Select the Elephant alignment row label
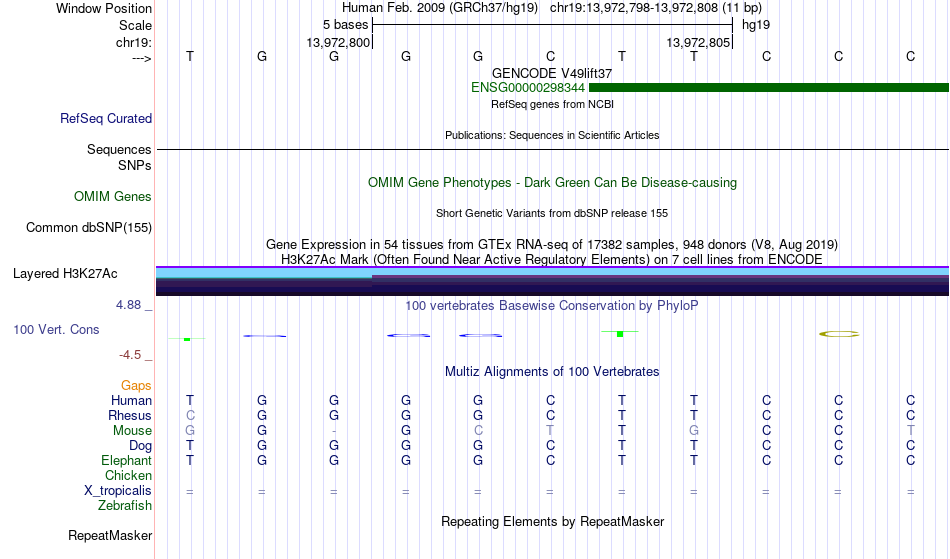Screen dimensions: 950x559 [x=127, y=460]
